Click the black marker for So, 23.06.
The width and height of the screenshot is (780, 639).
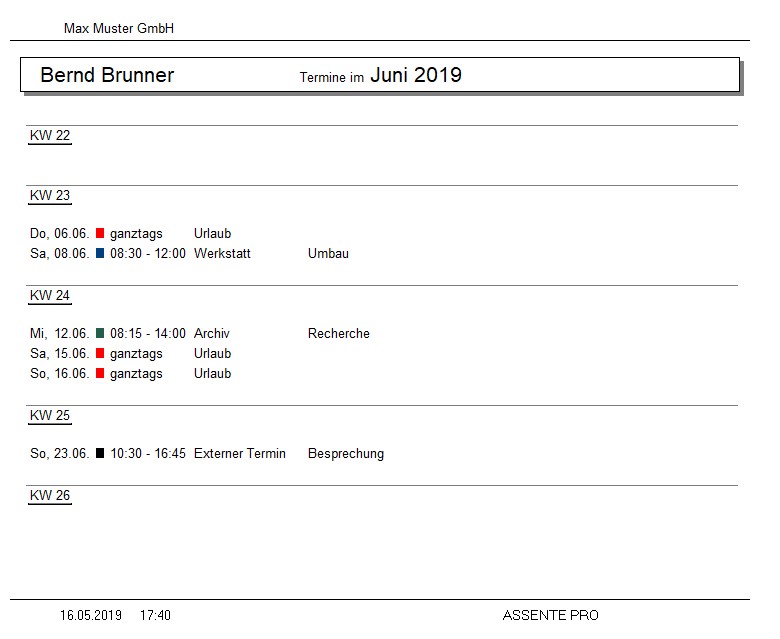100,453
